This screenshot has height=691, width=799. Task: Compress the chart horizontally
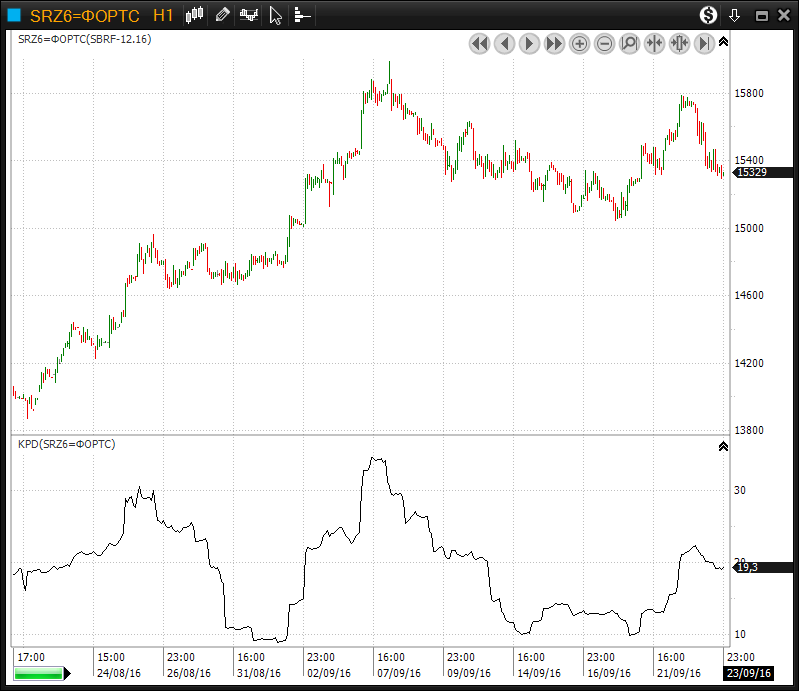[x=654, y=44]
